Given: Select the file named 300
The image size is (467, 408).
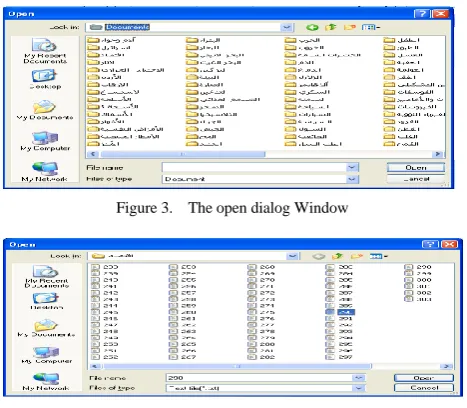Looking at the screenshot, I should point(418,280).
